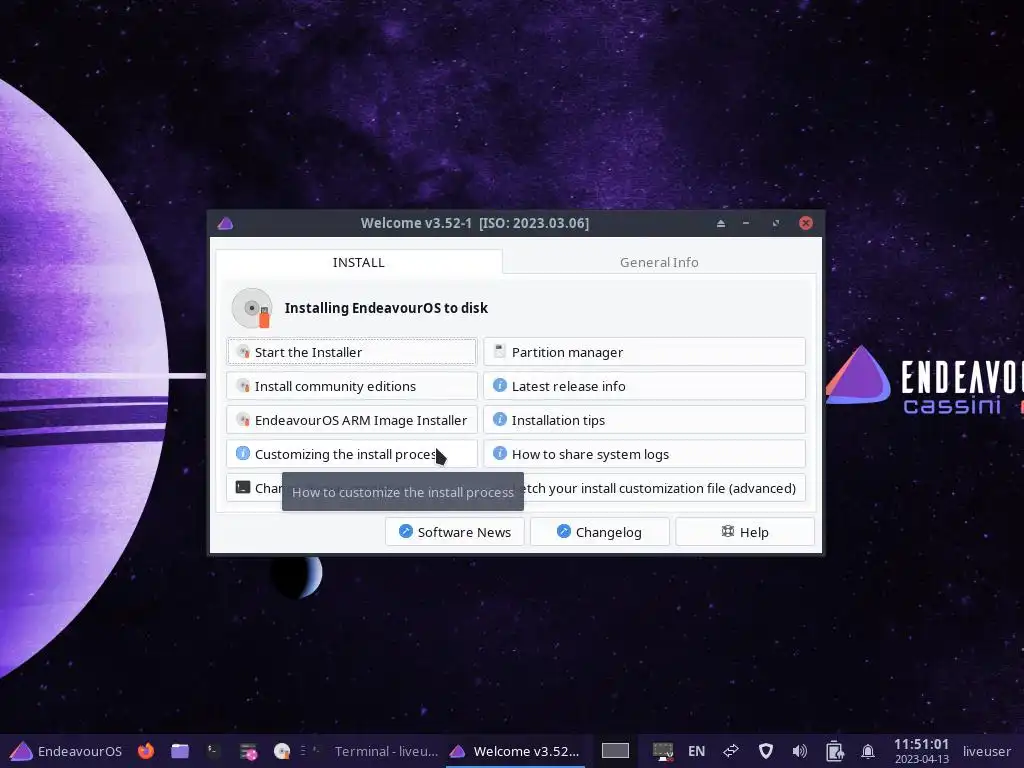Viewport: 1024px width, 768px height.
Task: Focus the Welcome v3.52 taskbar entry
Action: coord(515,751)
